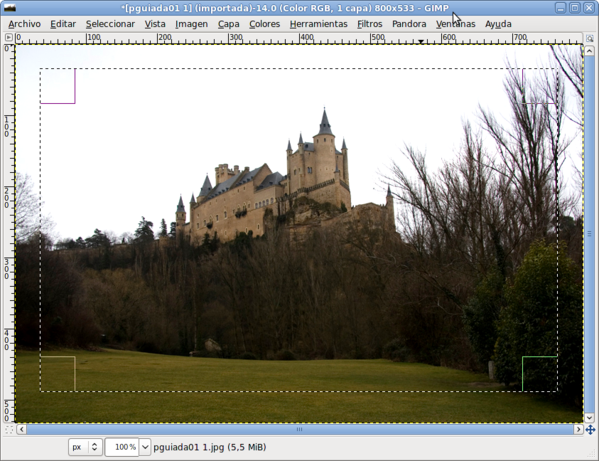599x461 pixels.
Task: Toggle the Quick Mask button
Action: (x=9, y=429)
